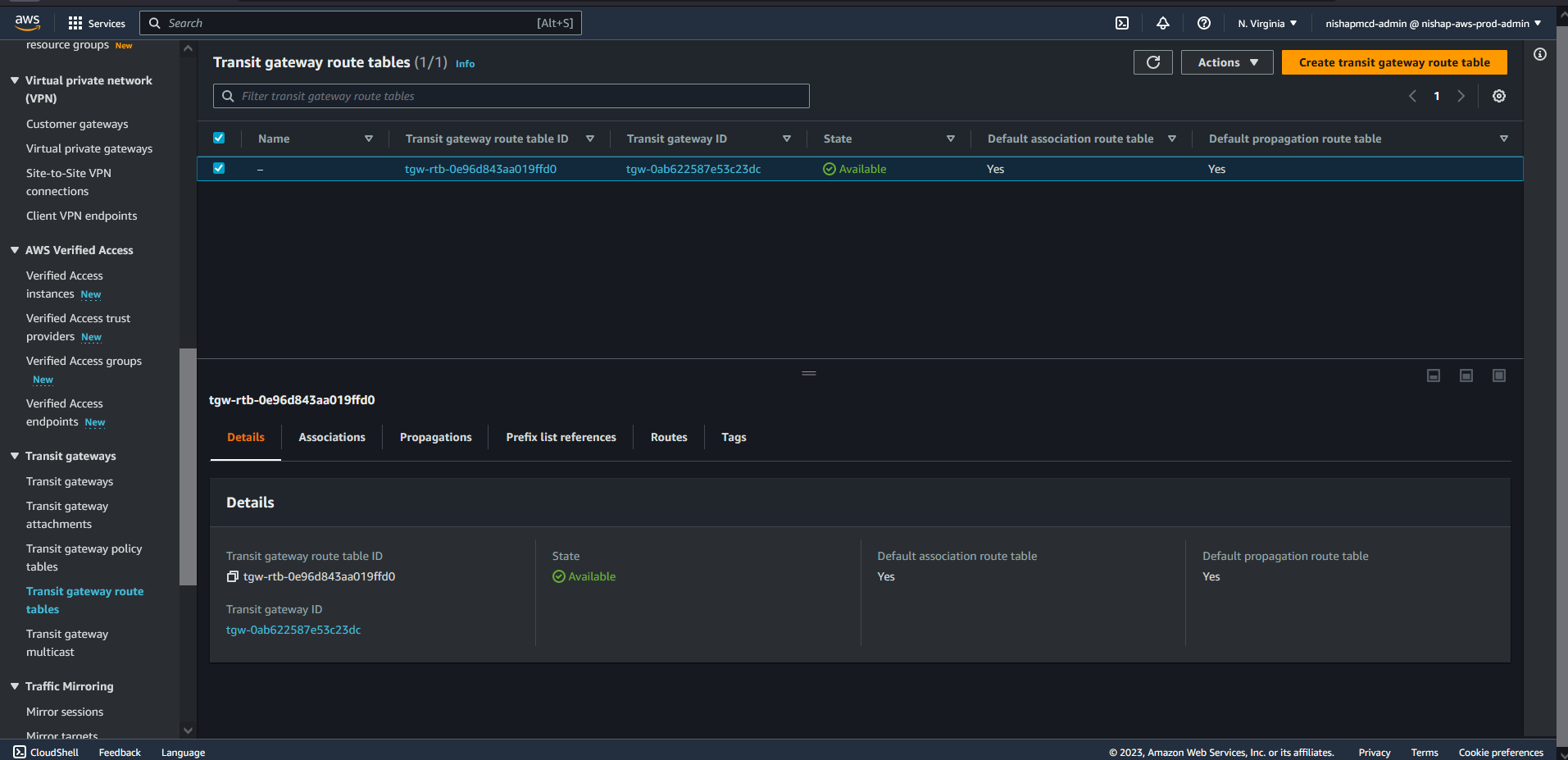
Task: Open the tgw-0ab622587e53c23dc link in details
Action: pyautogui.click(x=293, y=630)
